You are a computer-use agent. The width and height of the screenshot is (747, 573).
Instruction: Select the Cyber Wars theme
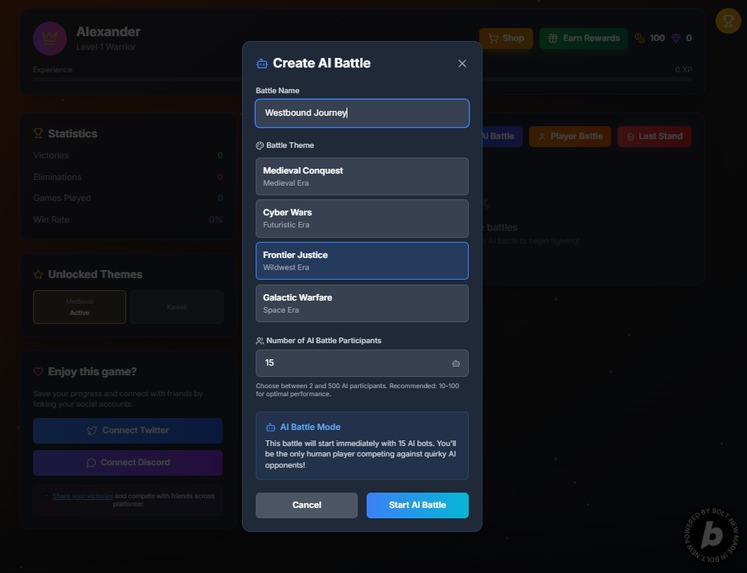coord(362,218)
